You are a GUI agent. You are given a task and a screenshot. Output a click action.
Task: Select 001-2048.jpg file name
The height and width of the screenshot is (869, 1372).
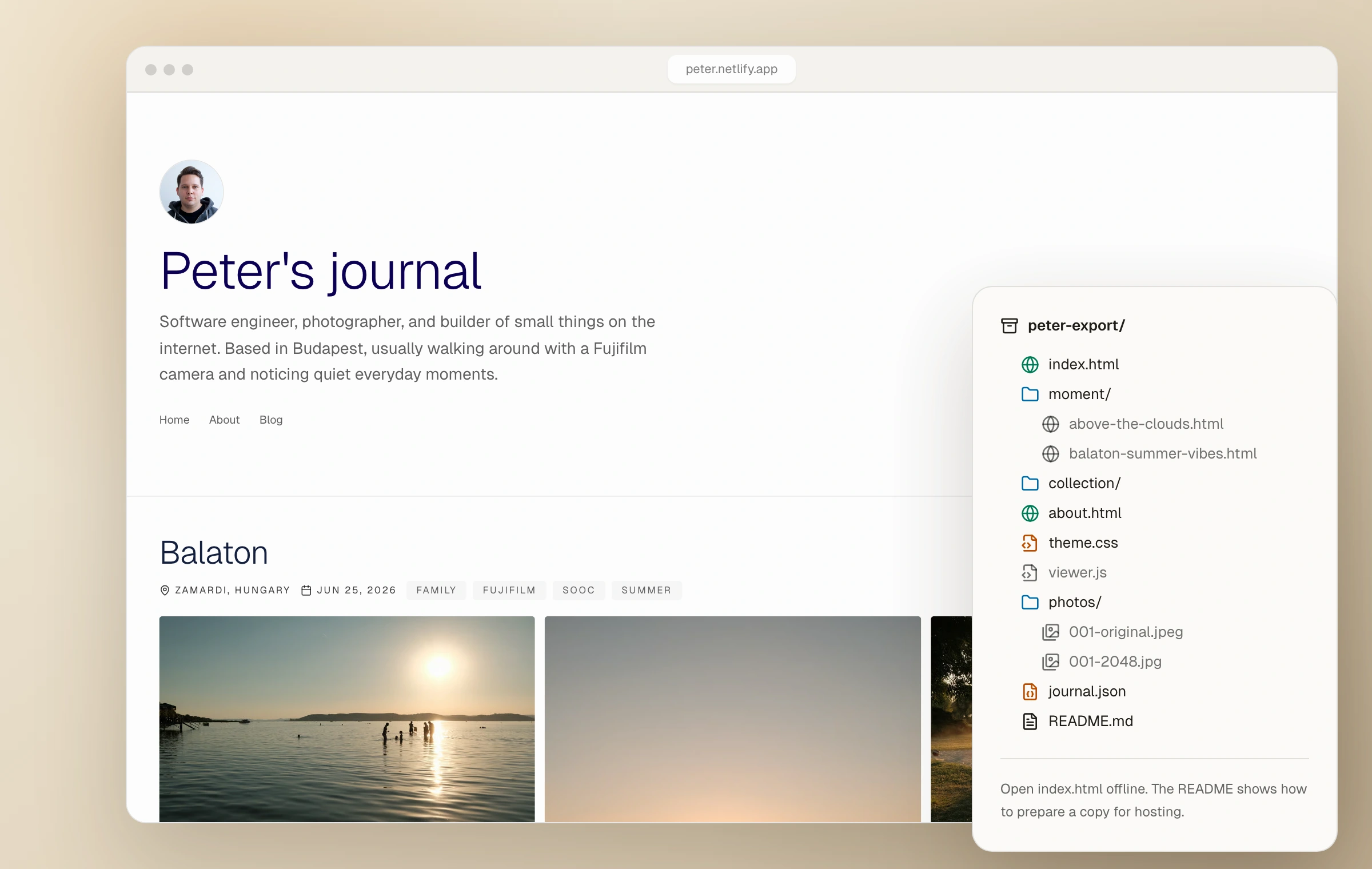(x=1115, y=662)
